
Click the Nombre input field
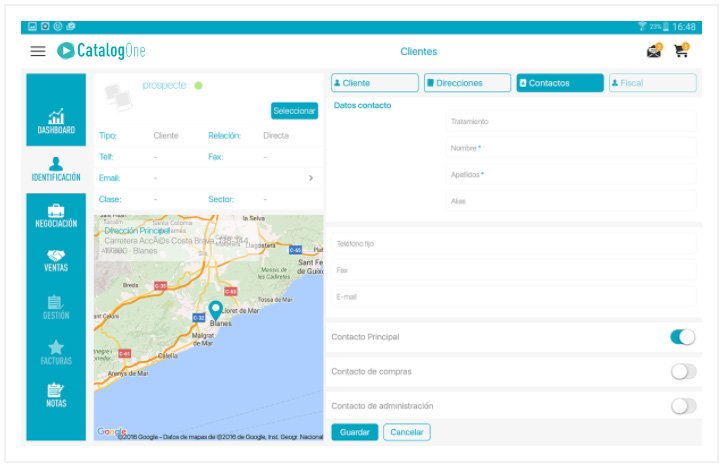[570, 148]
